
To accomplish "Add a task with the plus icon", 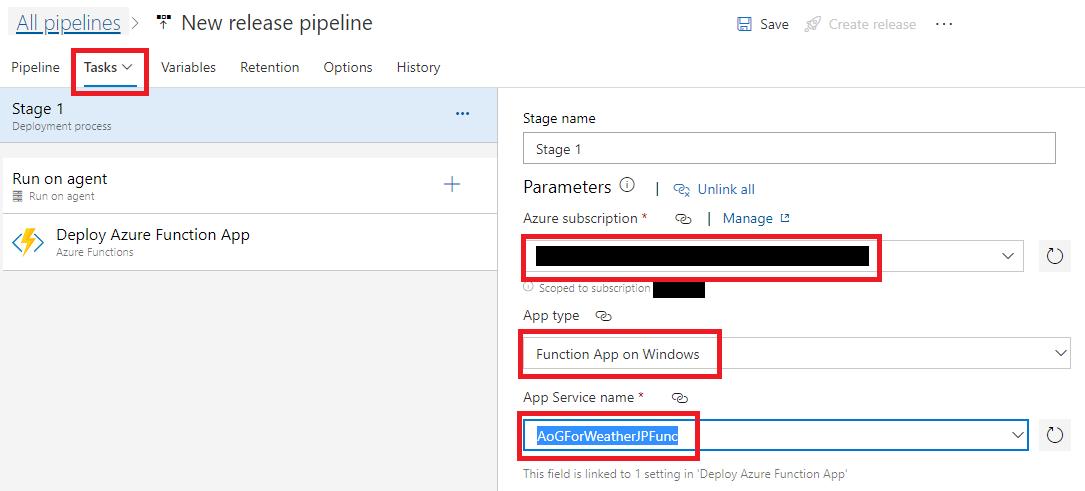I will [x=452, y=184].
